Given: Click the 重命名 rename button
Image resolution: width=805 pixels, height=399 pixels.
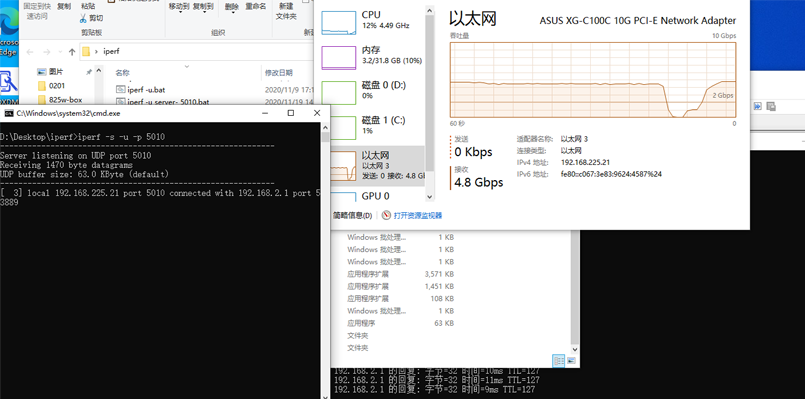Looking at the screenshot, I should (256, 7).
